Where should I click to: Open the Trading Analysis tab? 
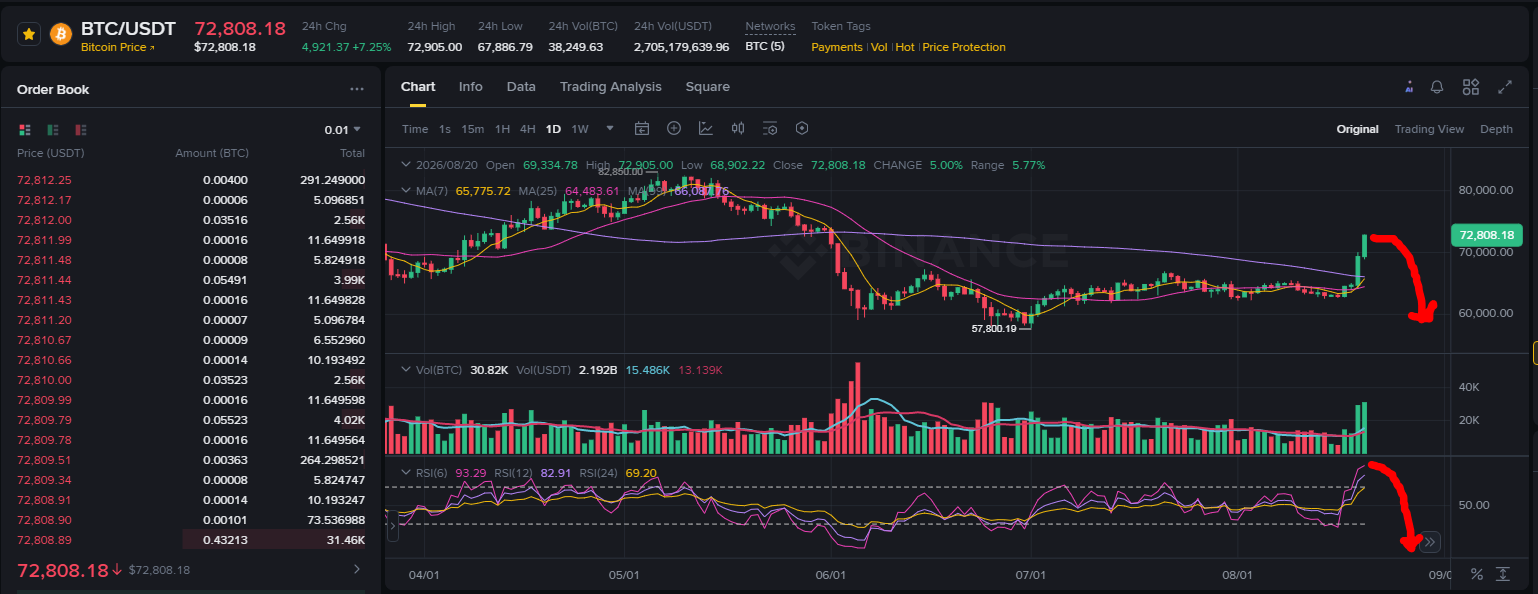tap(611, 87)
